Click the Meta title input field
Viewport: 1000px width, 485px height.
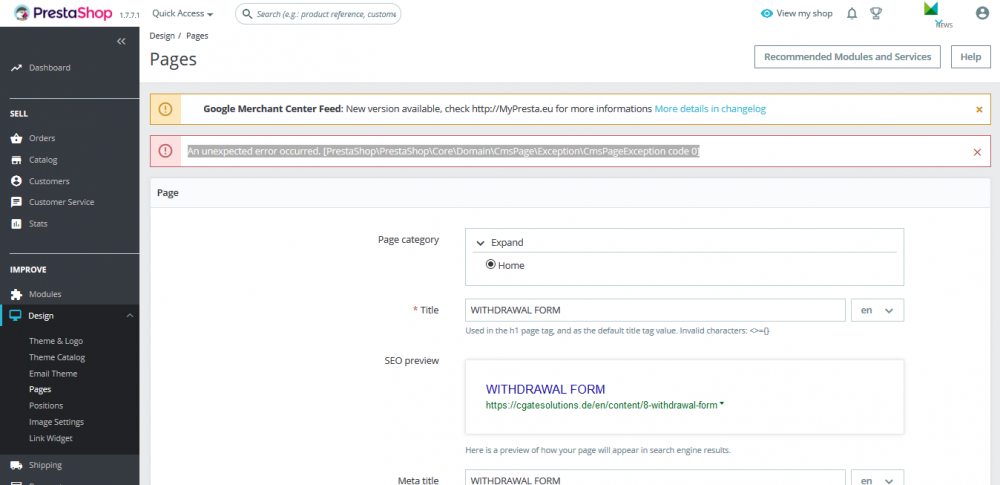point(655,480)
